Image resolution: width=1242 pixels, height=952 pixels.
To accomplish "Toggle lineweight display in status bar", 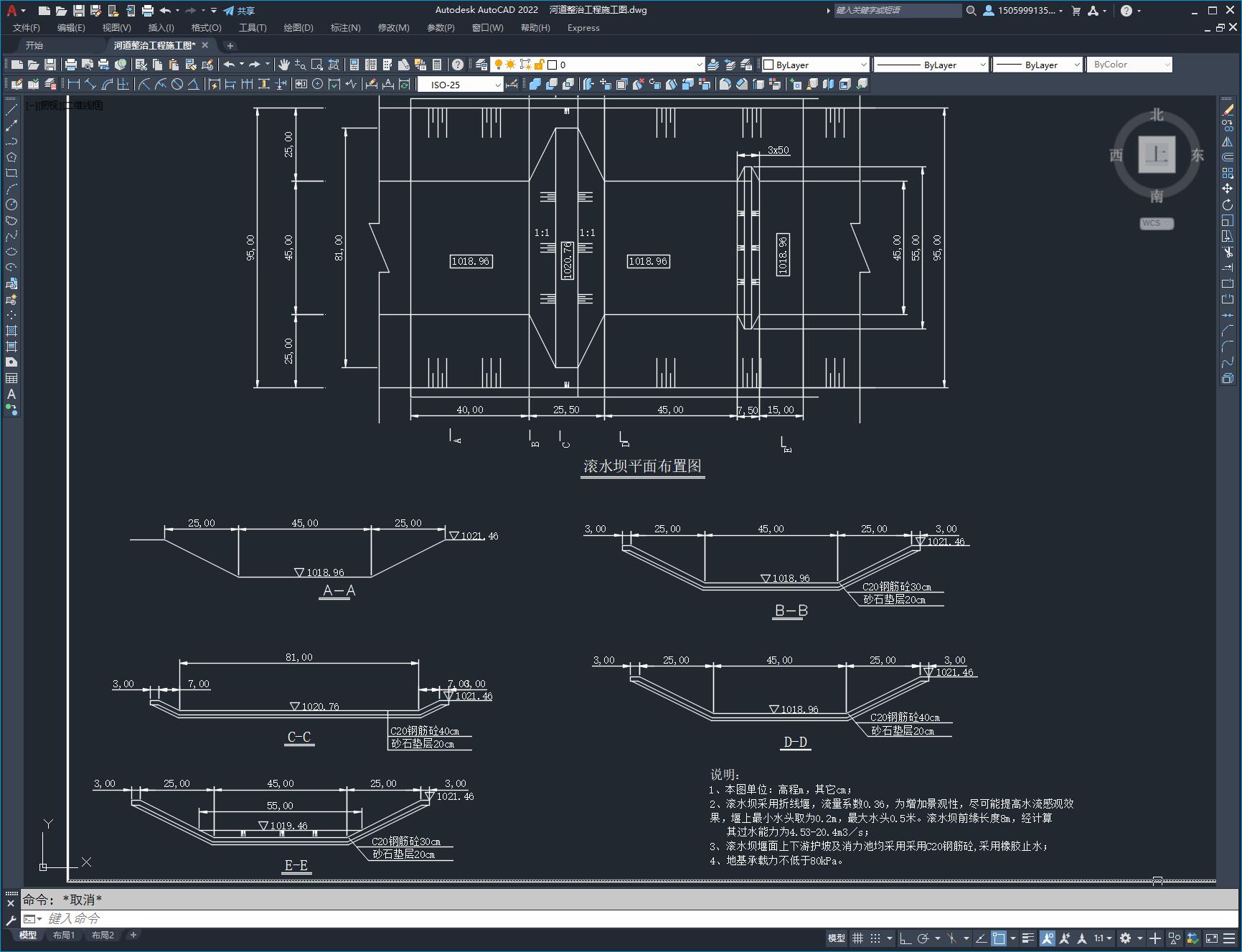I will (x=1028, y=938).
